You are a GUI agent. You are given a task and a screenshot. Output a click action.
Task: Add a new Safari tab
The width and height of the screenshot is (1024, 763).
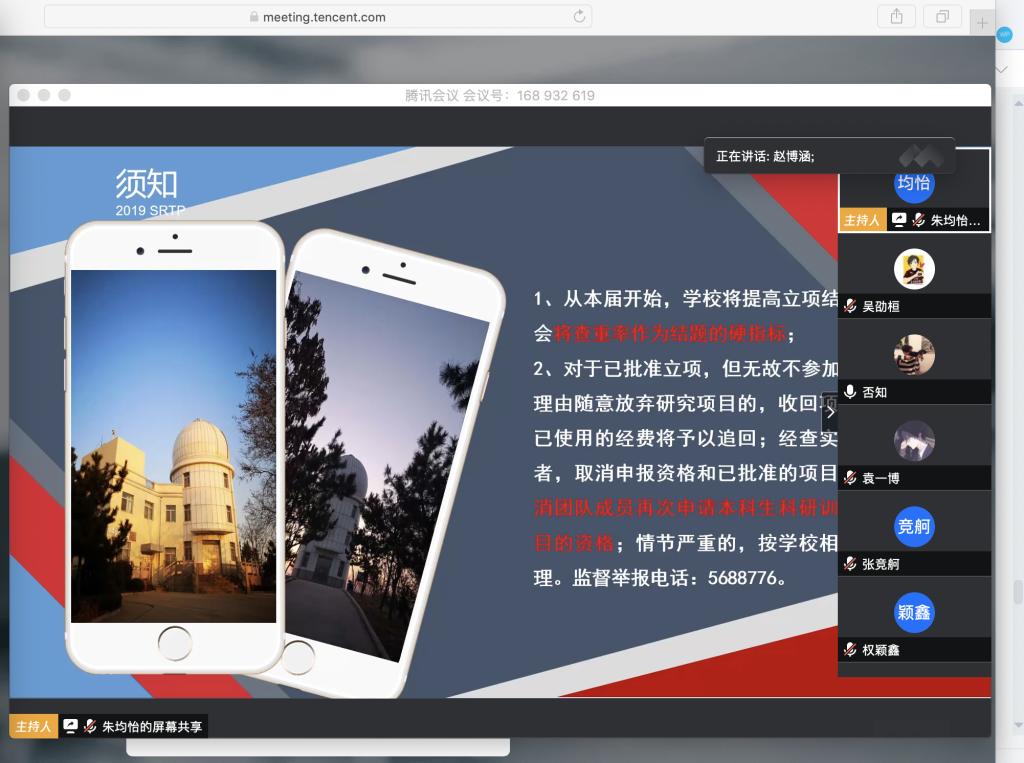click(x=982, y=22)
